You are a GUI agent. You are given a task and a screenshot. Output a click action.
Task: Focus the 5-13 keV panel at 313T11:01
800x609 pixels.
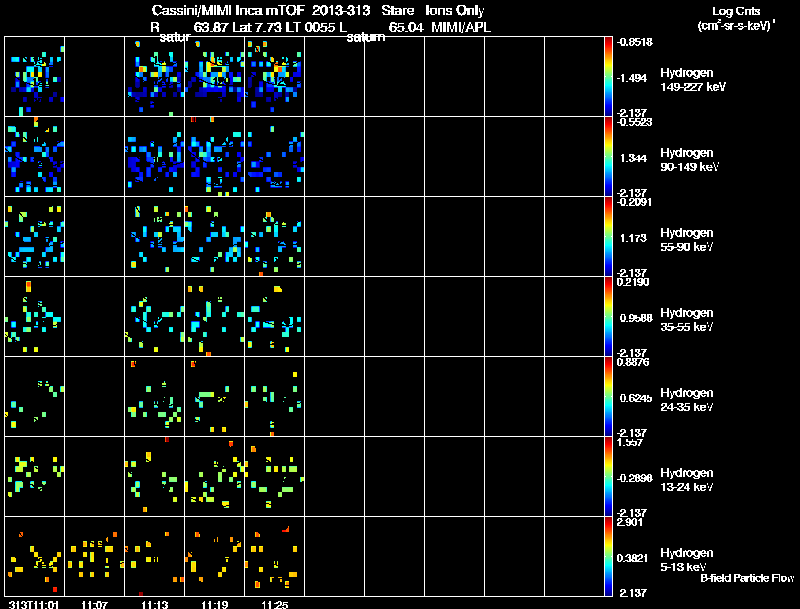tap(35, 556)
